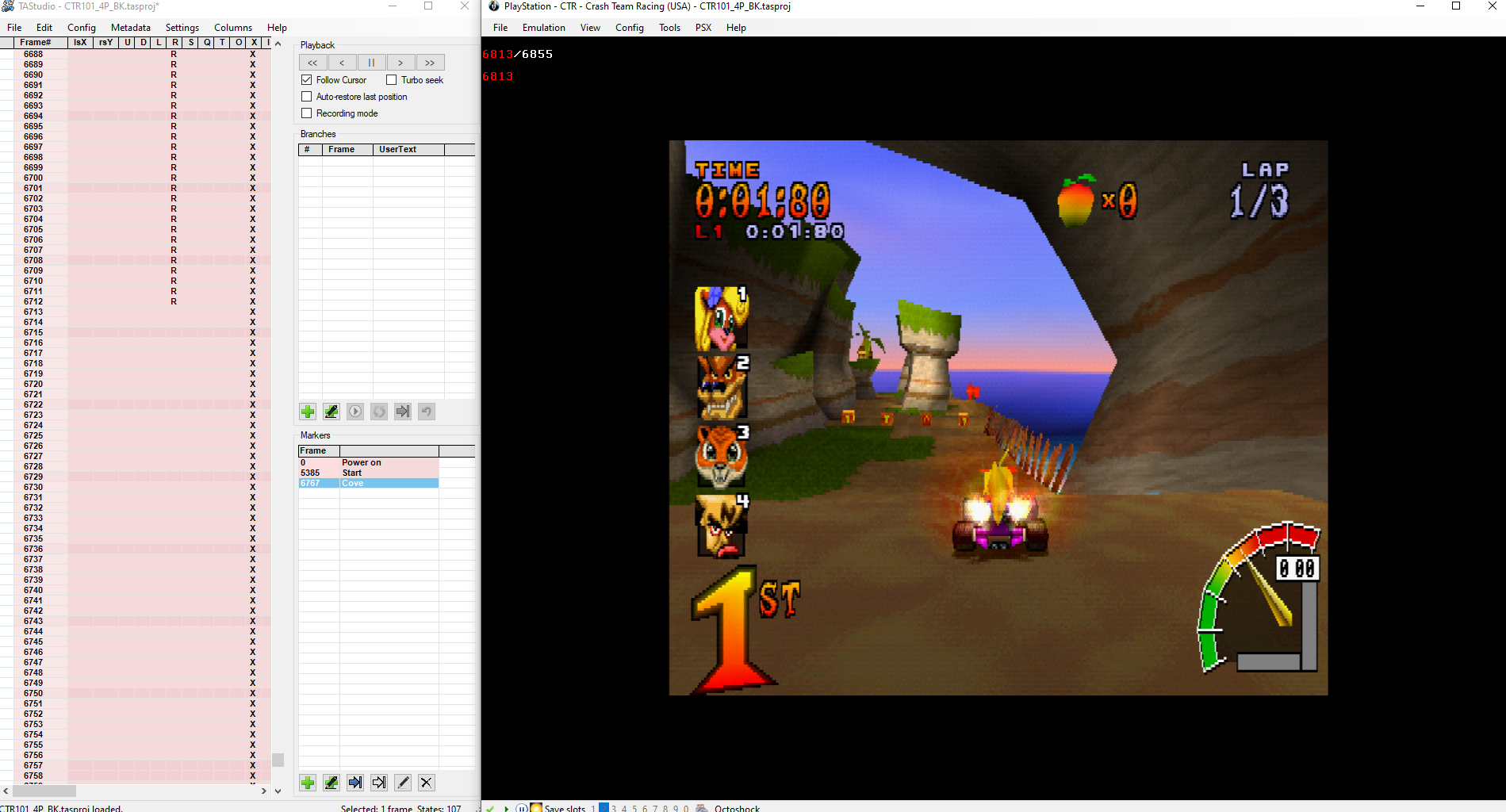Select frame 6700 row
This screenshot has height=812, width=1506.
pos(136,178)
